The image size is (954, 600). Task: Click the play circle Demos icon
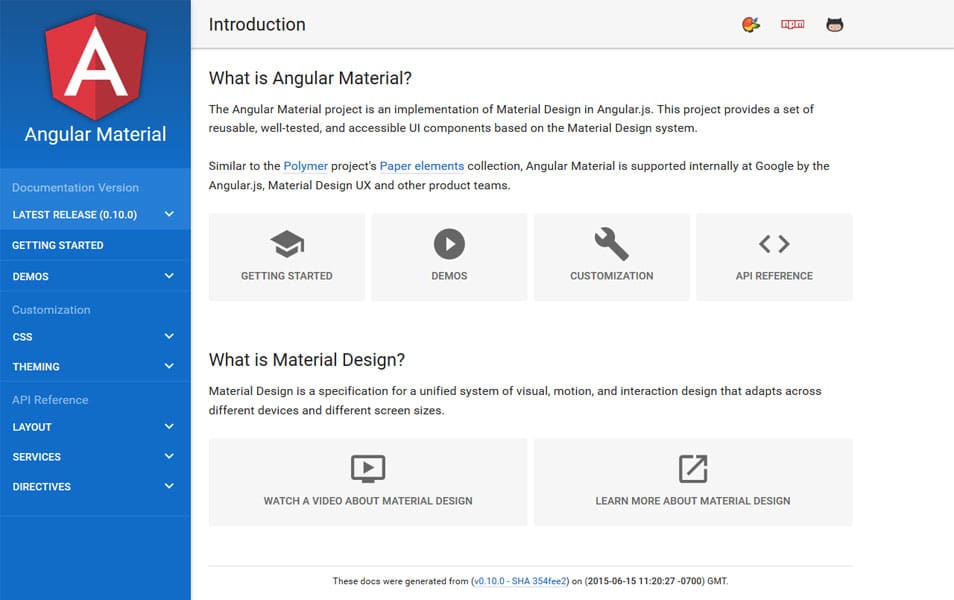(x=449, y=244)
